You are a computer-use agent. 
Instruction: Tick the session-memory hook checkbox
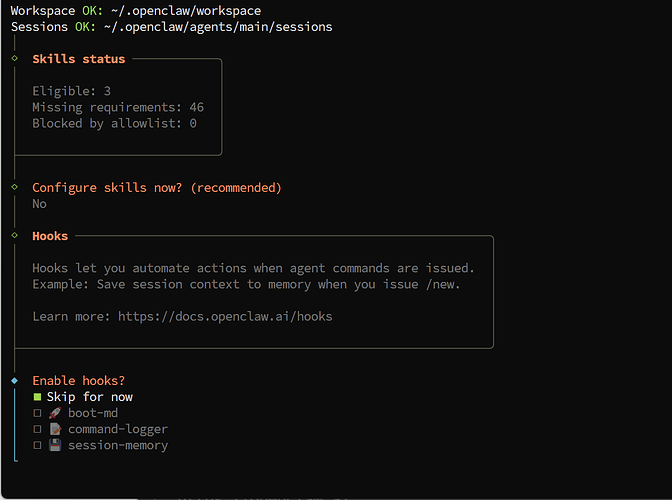coord(37,446)
